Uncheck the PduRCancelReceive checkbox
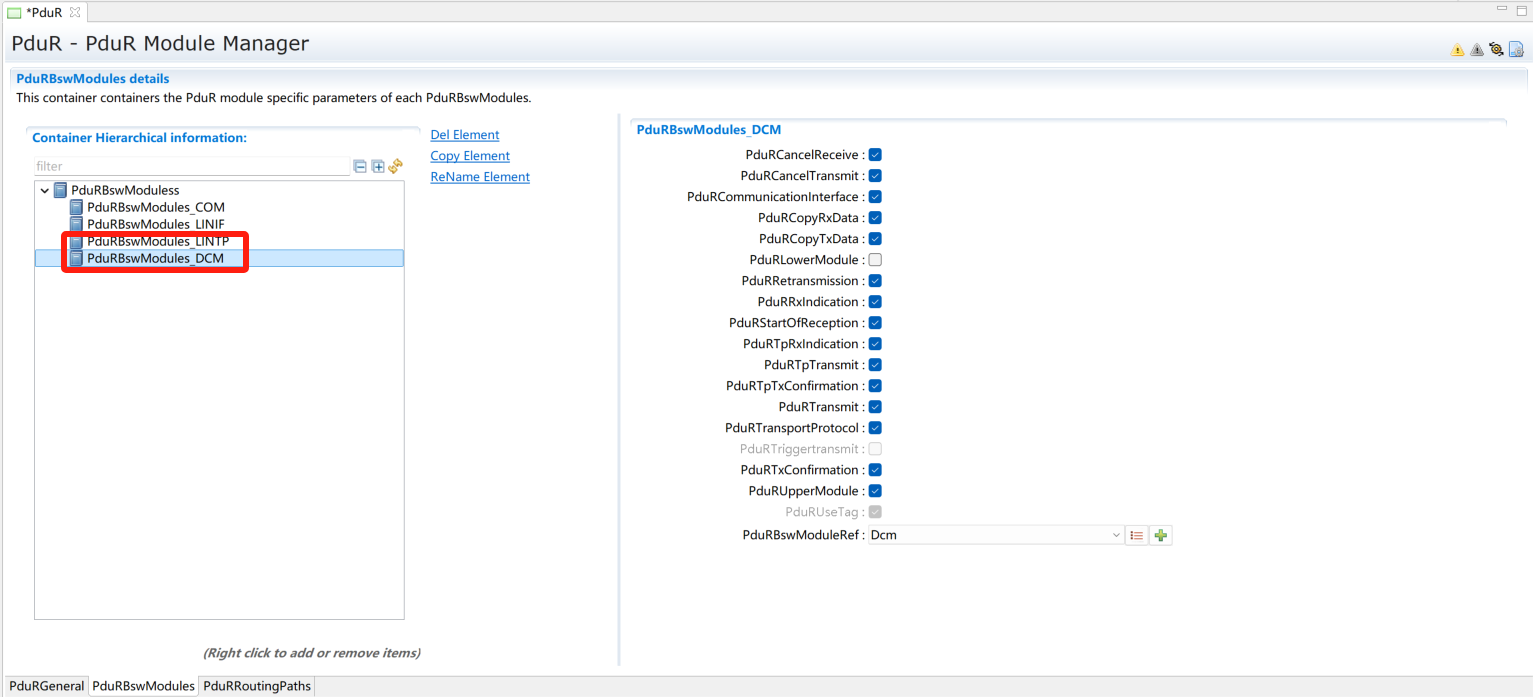The height and width of the screenshot is (697, 1533). tap(875, 155)
